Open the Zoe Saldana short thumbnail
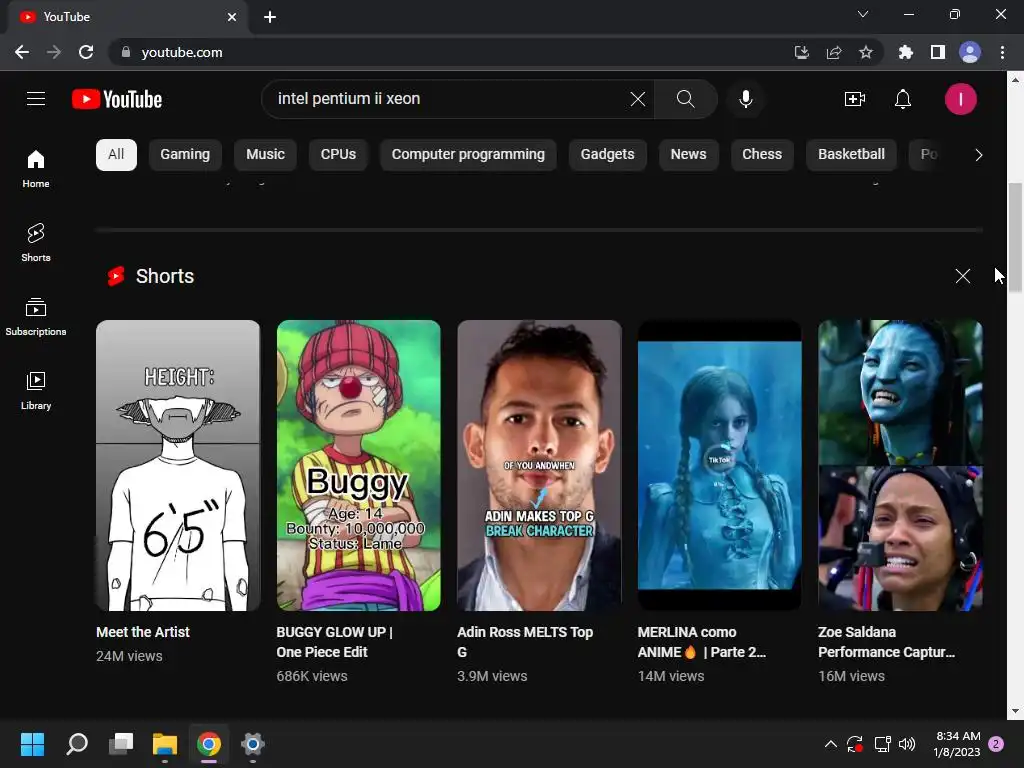This screenshot has height=768, width=1024. coord(901,466)
